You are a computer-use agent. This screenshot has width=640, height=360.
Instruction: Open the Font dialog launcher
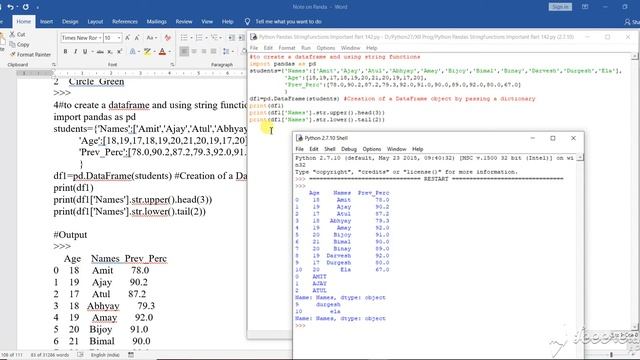tap(172, 64)
